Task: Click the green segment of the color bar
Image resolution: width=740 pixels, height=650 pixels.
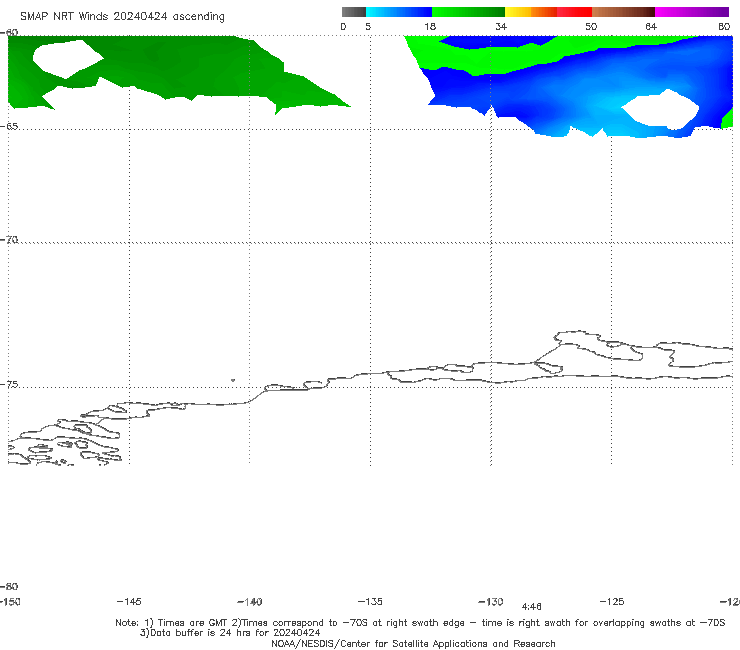Action: tap(468, 12)
